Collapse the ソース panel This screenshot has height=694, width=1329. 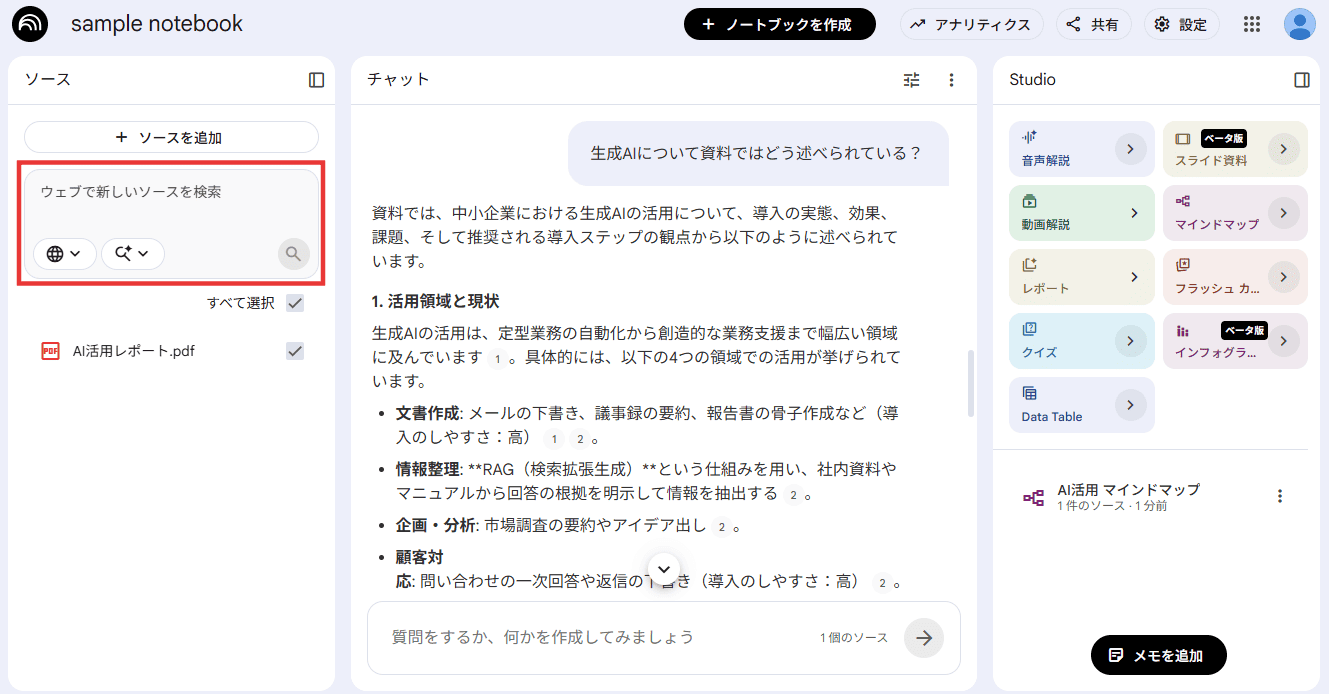click(317, 80)
